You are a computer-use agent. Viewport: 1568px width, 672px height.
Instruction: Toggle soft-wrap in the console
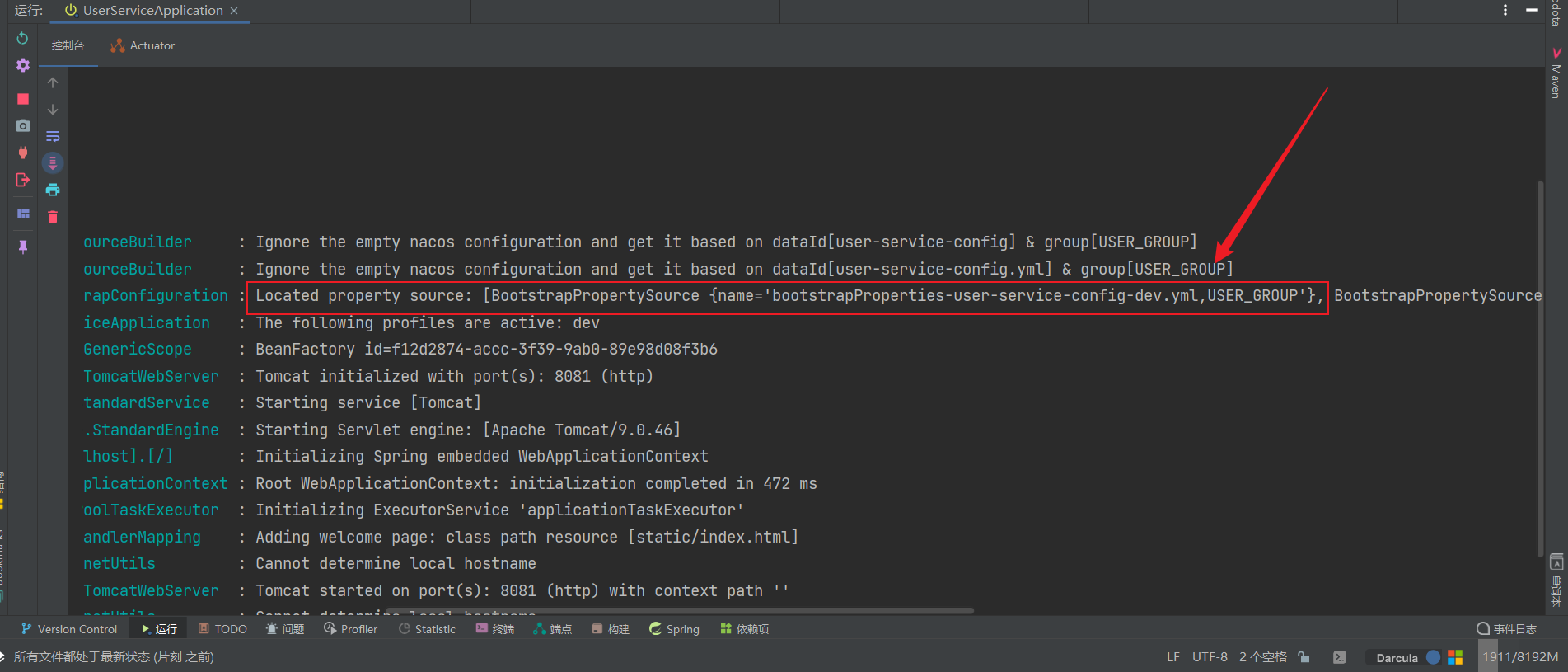53,136
